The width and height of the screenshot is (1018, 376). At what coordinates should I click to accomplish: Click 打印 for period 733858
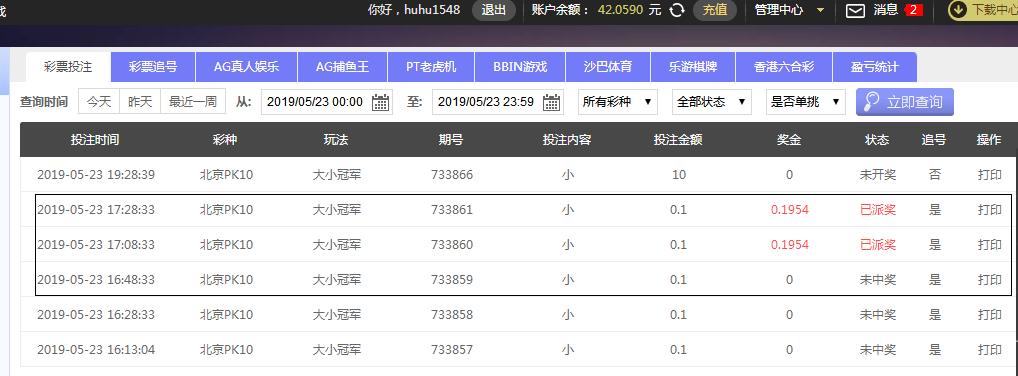pyautogui.click(x=989, y=315)
